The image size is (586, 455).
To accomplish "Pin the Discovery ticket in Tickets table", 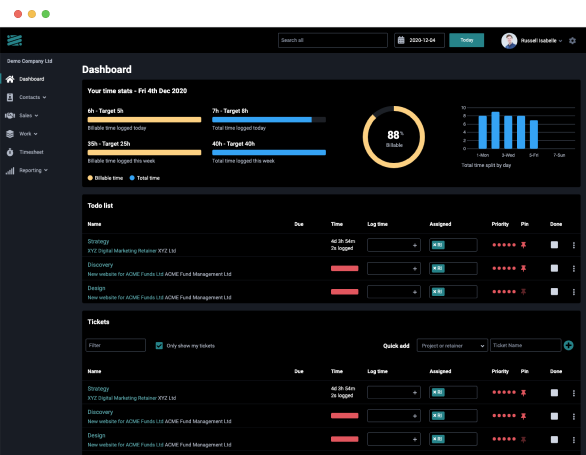I will [x=524, y=416].
